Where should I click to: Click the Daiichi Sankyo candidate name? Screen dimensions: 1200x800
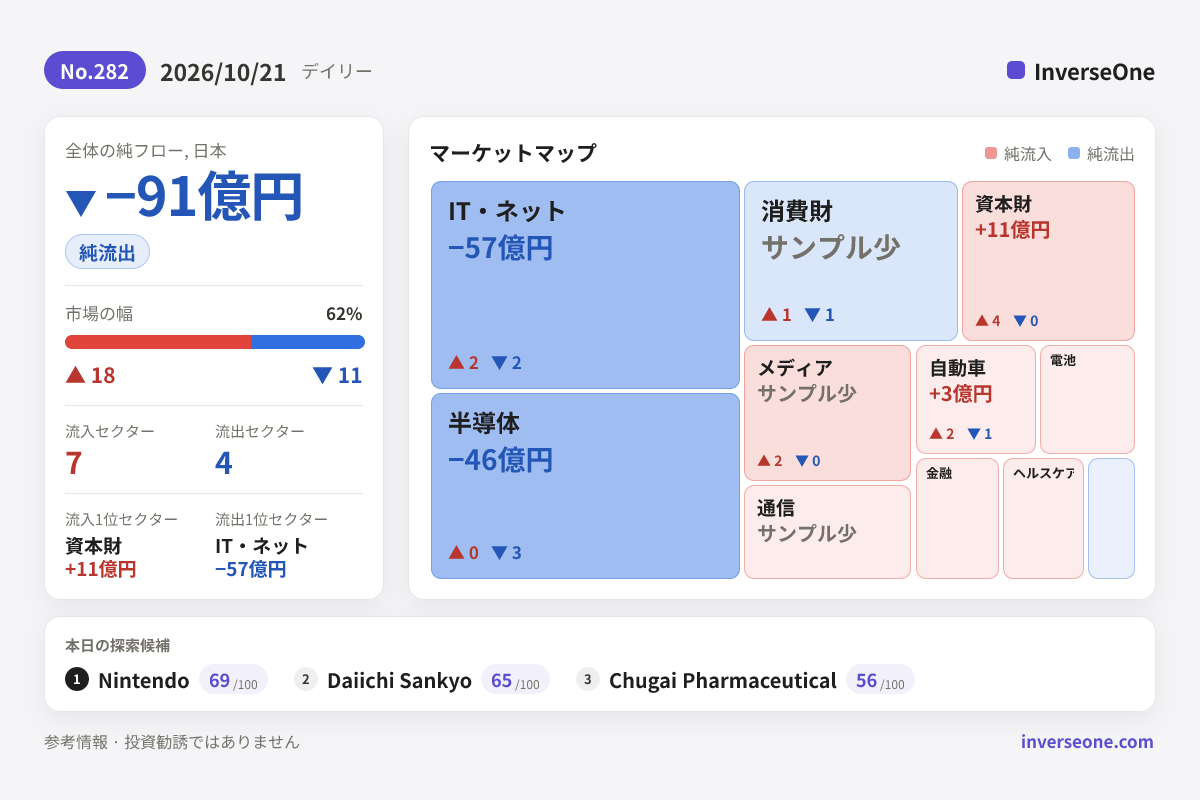(x=399, y=680)
